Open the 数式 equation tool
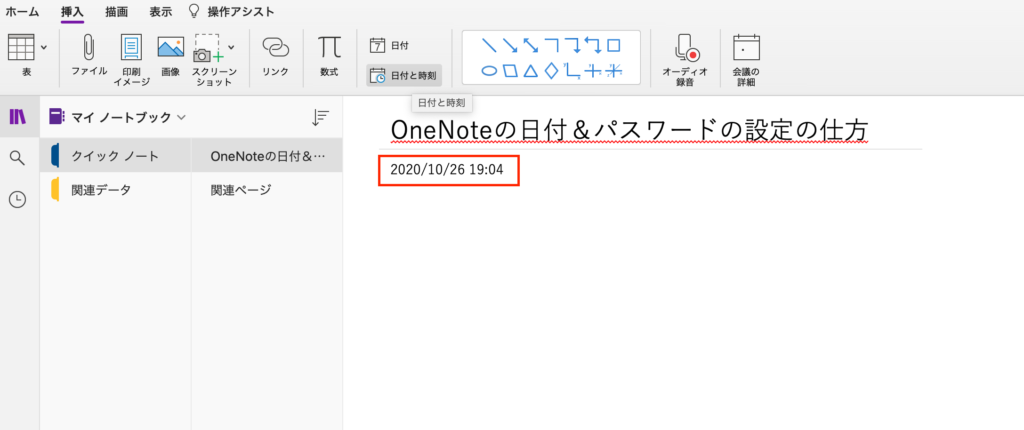 [329, 47]
